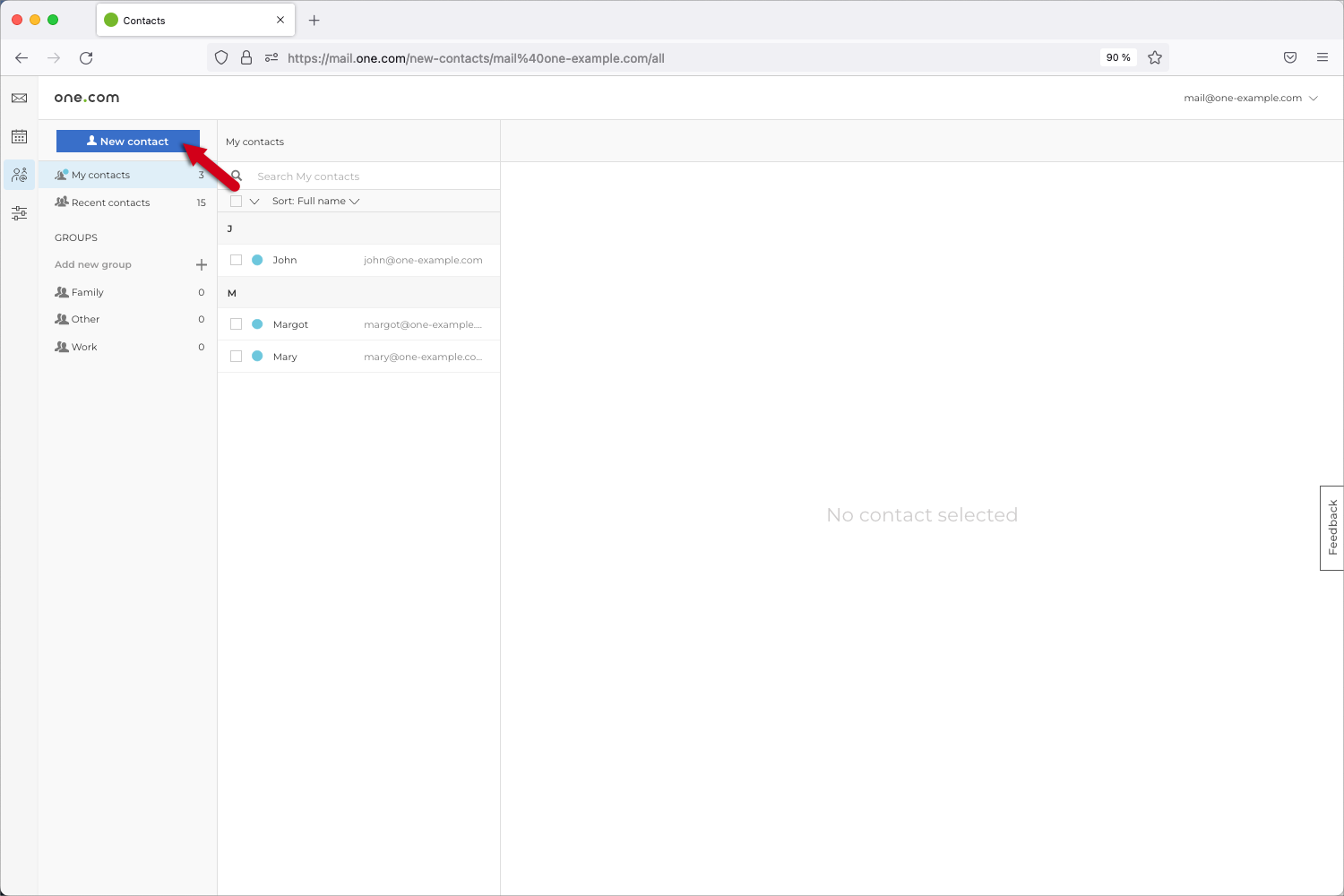This screenshot has height=896, width=1344.
Task: Expand the Sort: Full name dropdown
Action: tap(315, 202)
